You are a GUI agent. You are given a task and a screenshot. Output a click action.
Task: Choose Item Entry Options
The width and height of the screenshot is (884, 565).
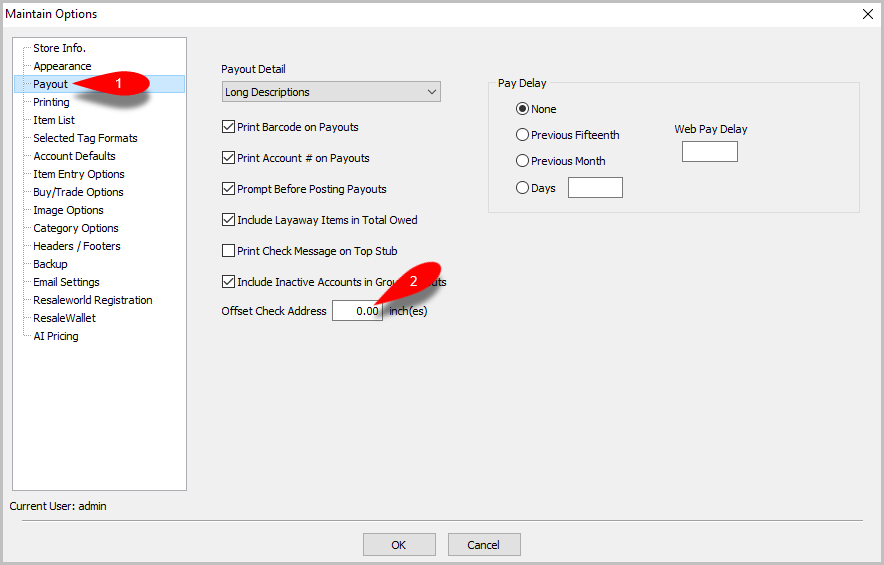pos(79,174)
